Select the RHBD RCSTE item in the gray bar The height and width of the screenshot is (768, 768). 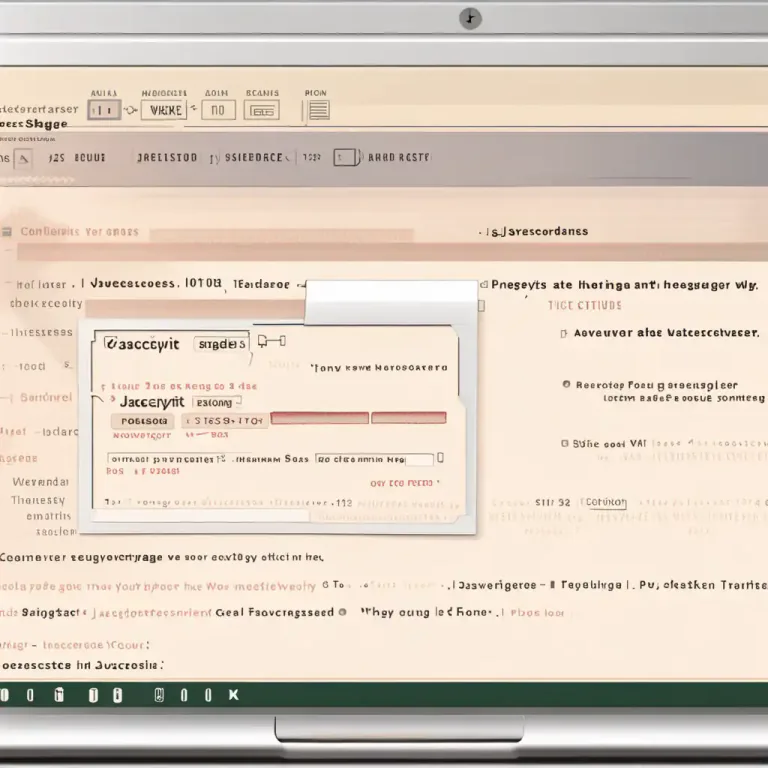pyautogui.click(x=399, y=158)
